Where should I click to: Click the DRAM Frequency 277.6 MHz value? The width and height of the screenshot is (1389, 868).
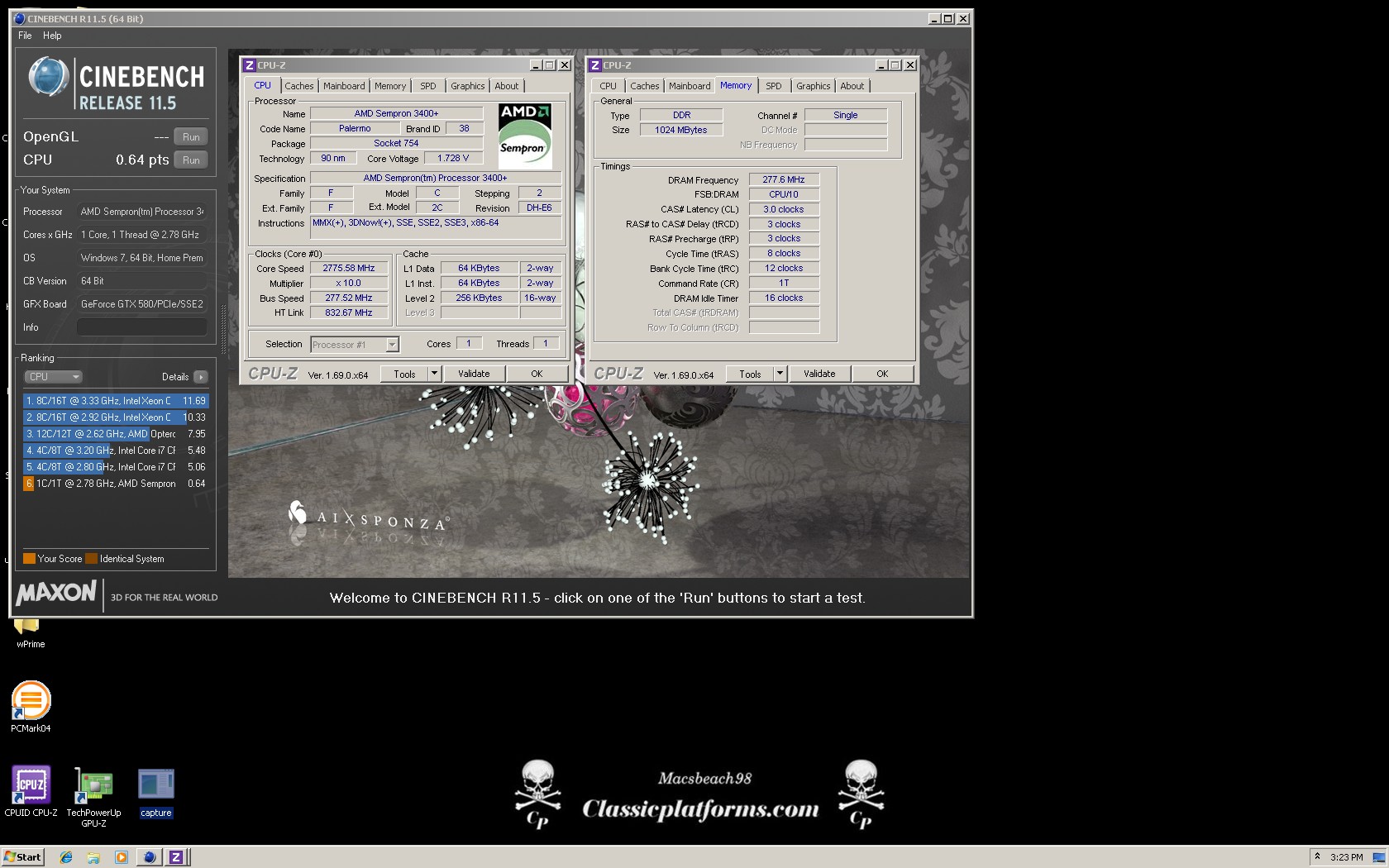(x=784, y=179)
